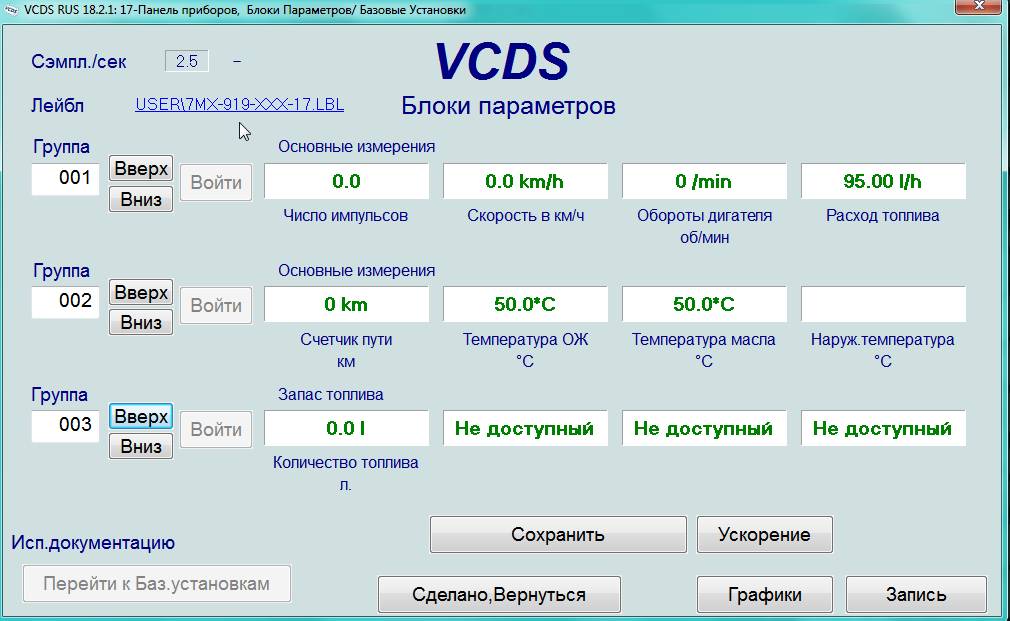Image resolution: width=1010 pixels, height=621 pixels.
Task: Click the group 001 number input field
Action: click(66, 179)
